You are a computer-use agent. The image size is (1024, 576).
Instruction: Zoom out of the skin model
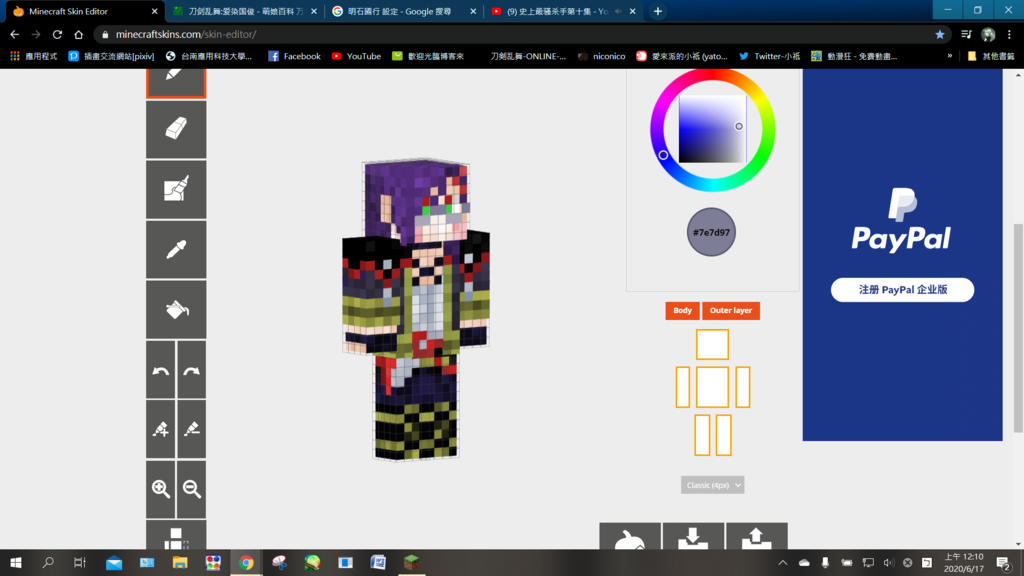(191, 489)
